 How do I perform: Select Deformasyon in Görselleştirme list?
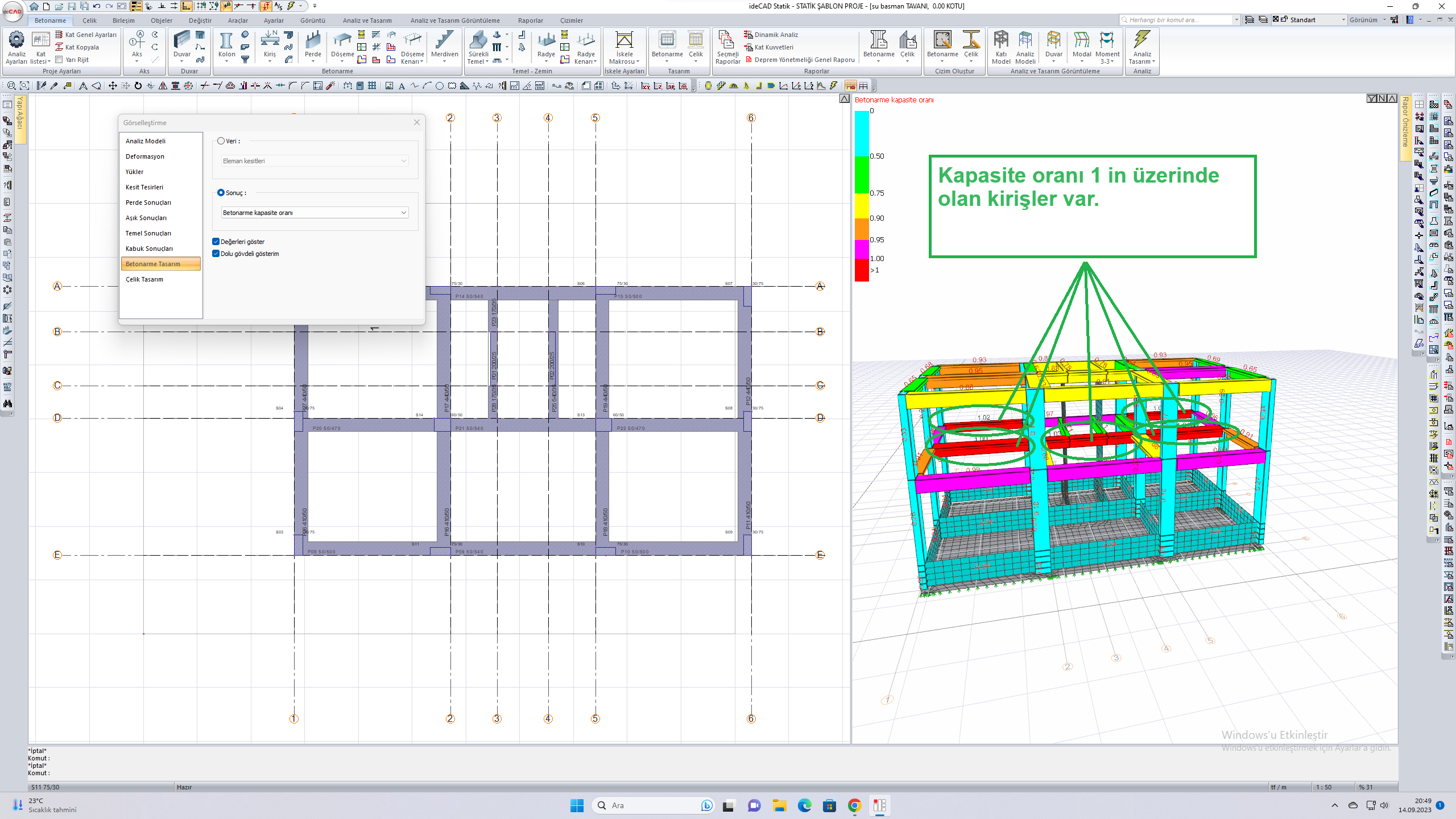pyautogui.click(x=161, y=156)
